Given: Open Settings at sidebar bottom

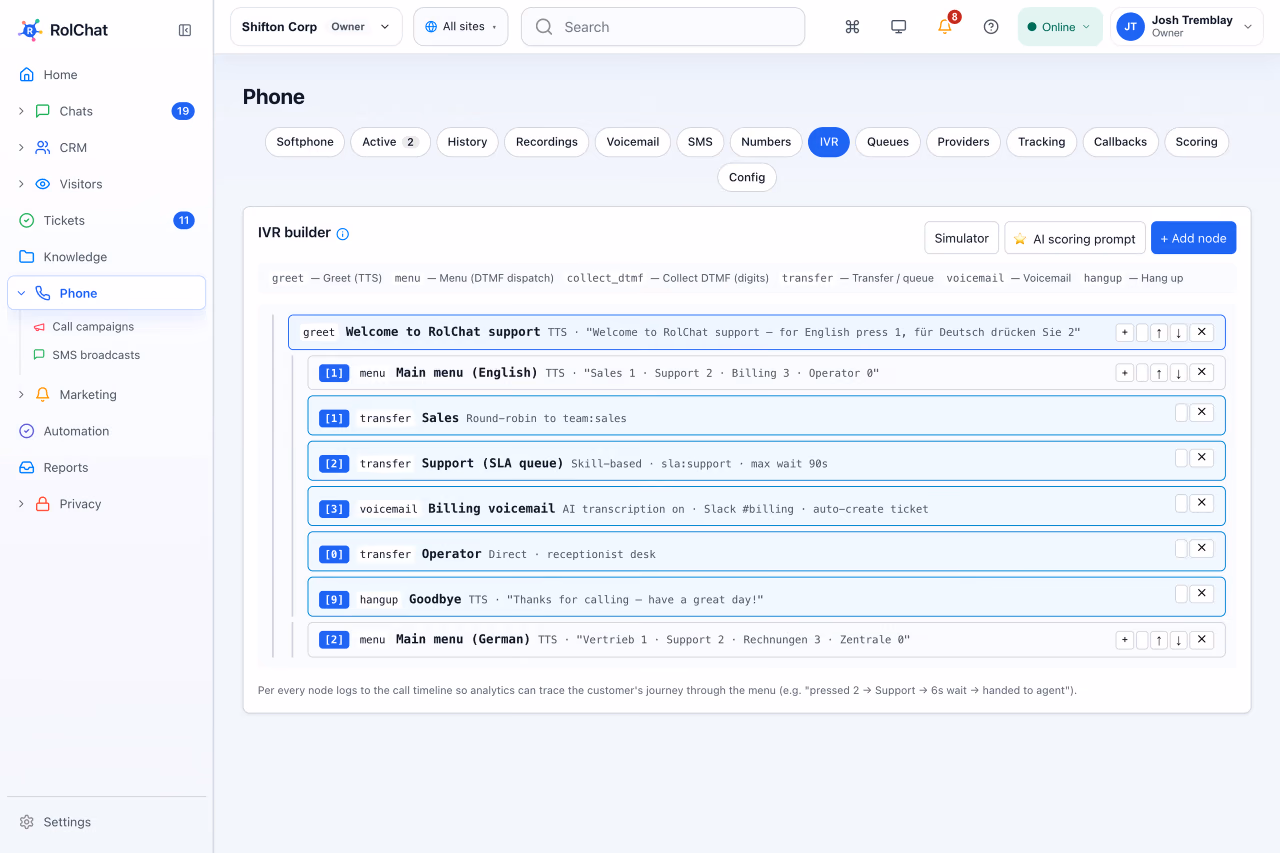Looking at the screenshot, I should (x=106, y=822).
